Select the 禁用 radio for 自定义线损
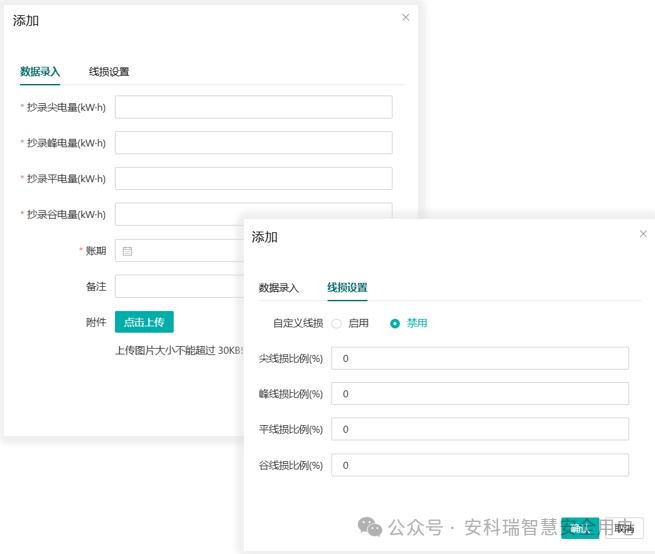The height and width of the screenshot is (554, 655). (x=395, y=323)
